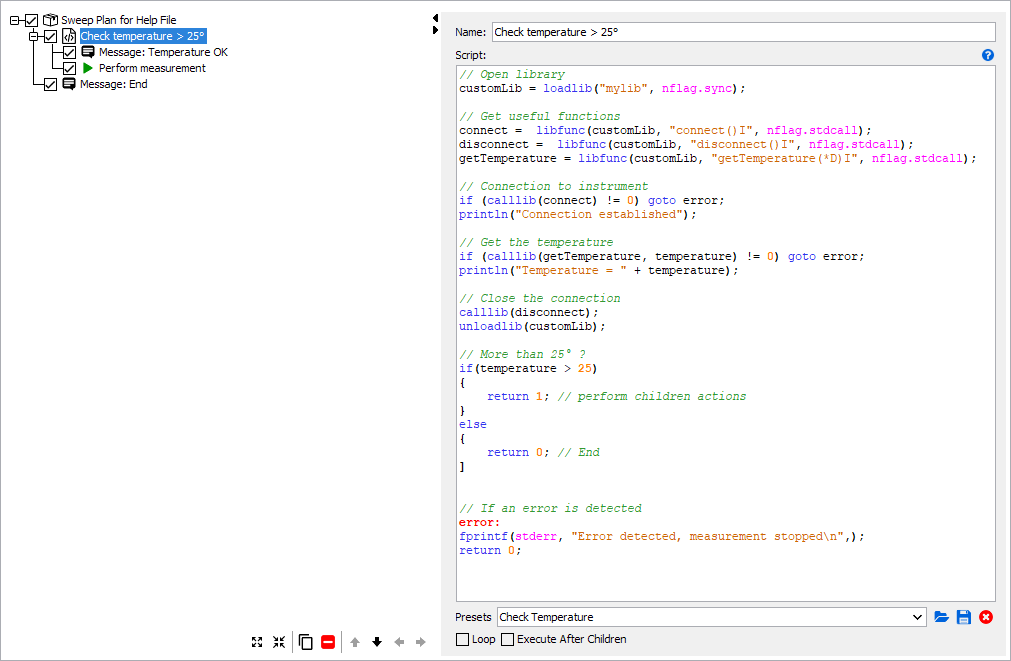Select Message: Temperature OK tree item
Image resolution: width=1011 pixels, height=661 pixels.
163,52
